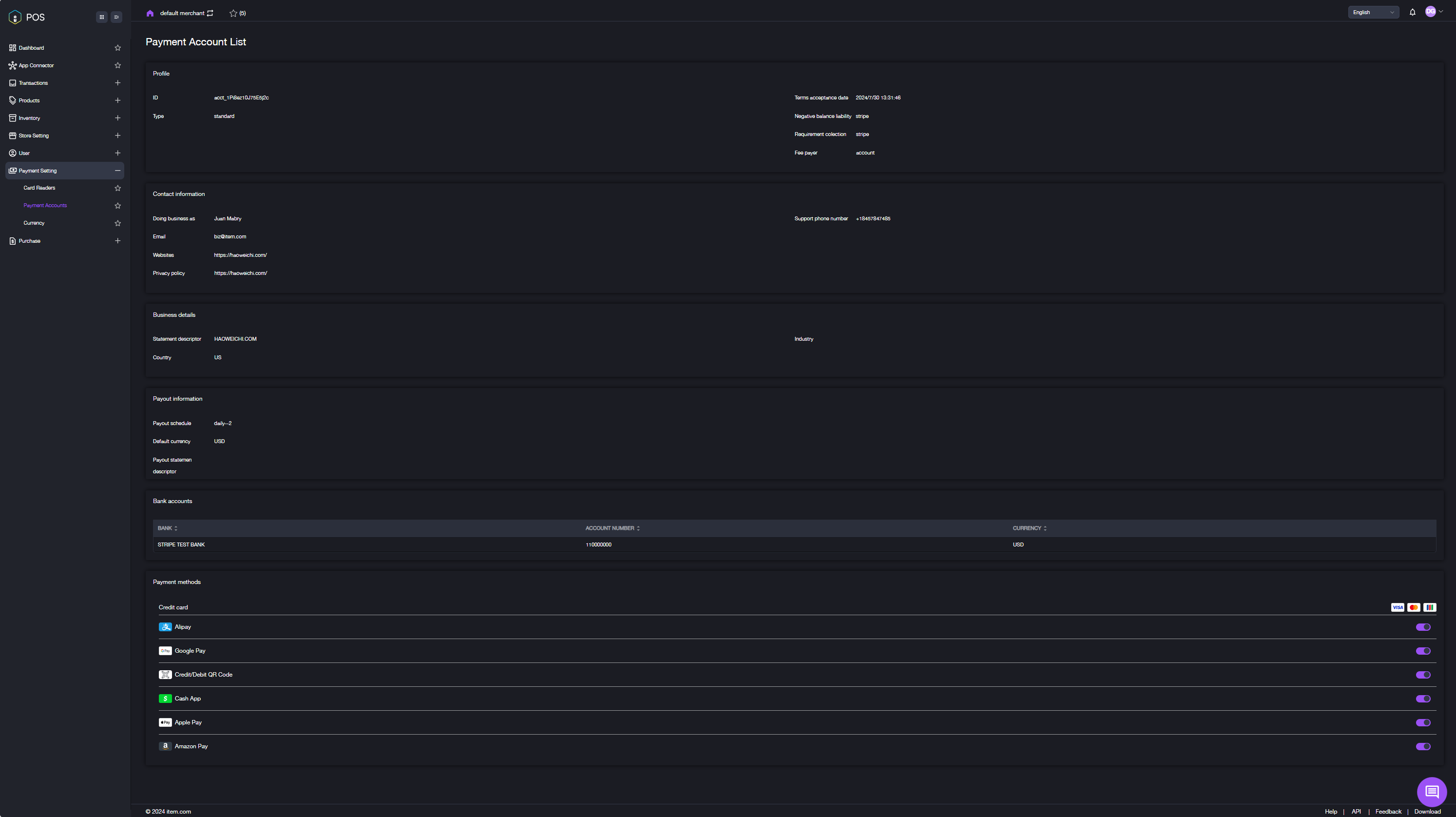Image resolution: width=1456 pixels, height=817 pixels.
Task: Collapse the sidebar with the menu icon
Action: (x=116, y=17)
